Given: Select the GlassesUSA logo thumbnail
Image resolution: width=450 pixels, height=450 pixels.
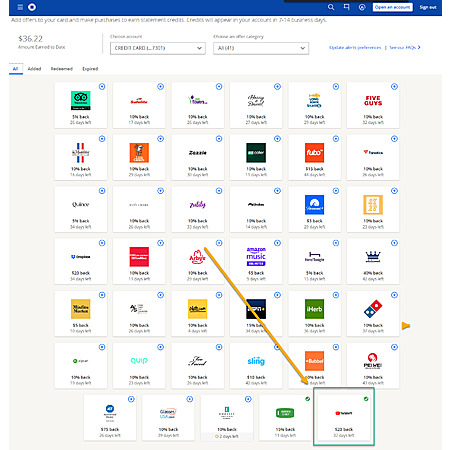Looking at the screenshot, I should click(168, 413).
